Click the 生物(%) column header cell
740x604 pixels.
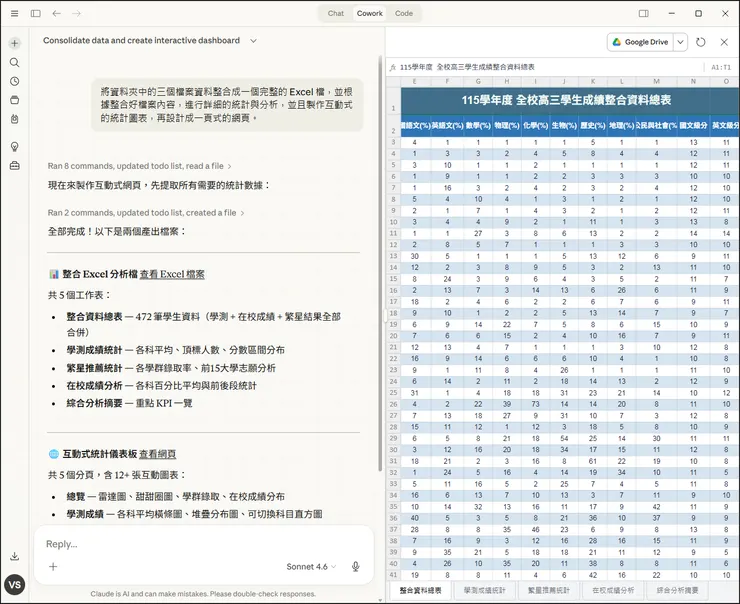pos(564,126)
